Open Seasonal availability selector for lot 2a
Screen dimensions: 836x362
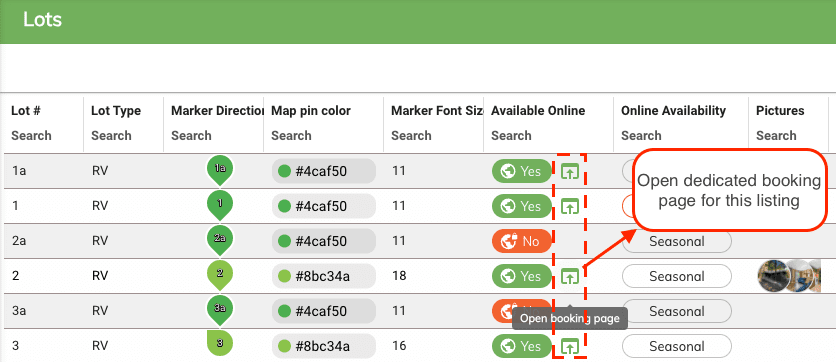tap(677, 242)
